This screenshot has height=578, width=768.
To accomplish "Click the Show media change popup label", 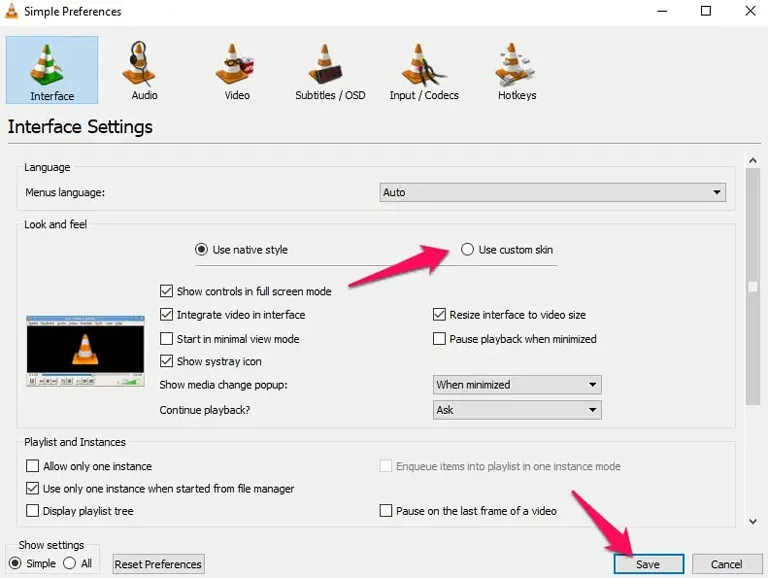I will point(223,385).
